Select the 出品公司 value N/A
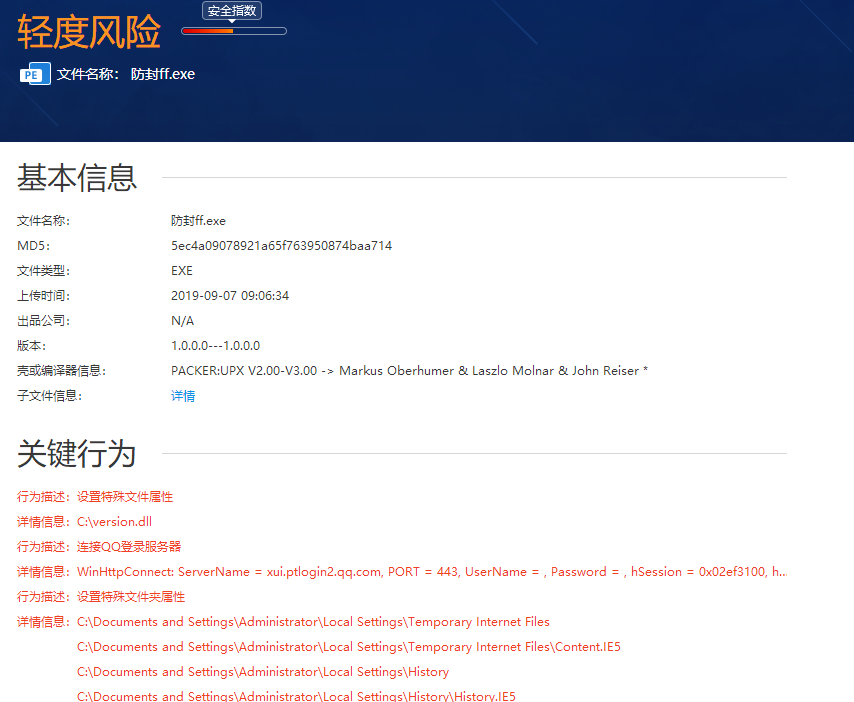854x702 pixels. (x=182, y=321)
